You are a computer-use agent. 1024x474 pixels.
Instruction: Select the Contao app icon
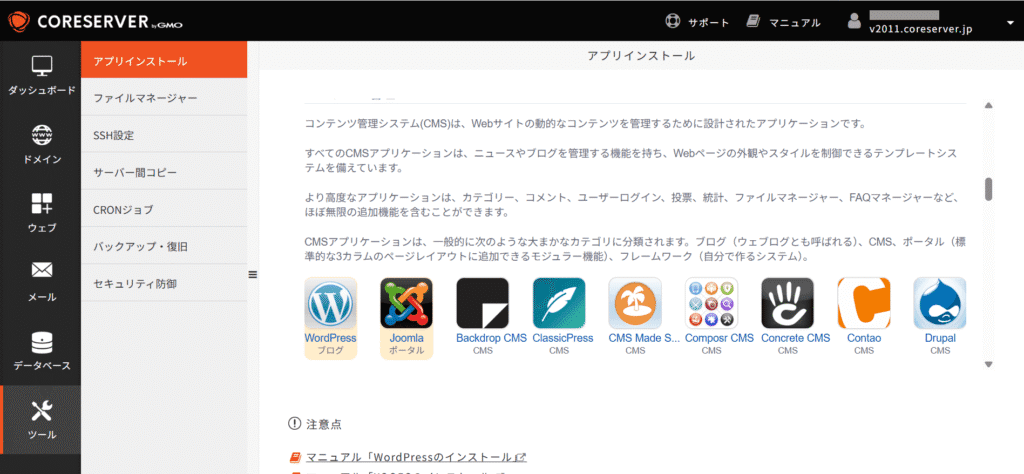click(x=864, y=304)
